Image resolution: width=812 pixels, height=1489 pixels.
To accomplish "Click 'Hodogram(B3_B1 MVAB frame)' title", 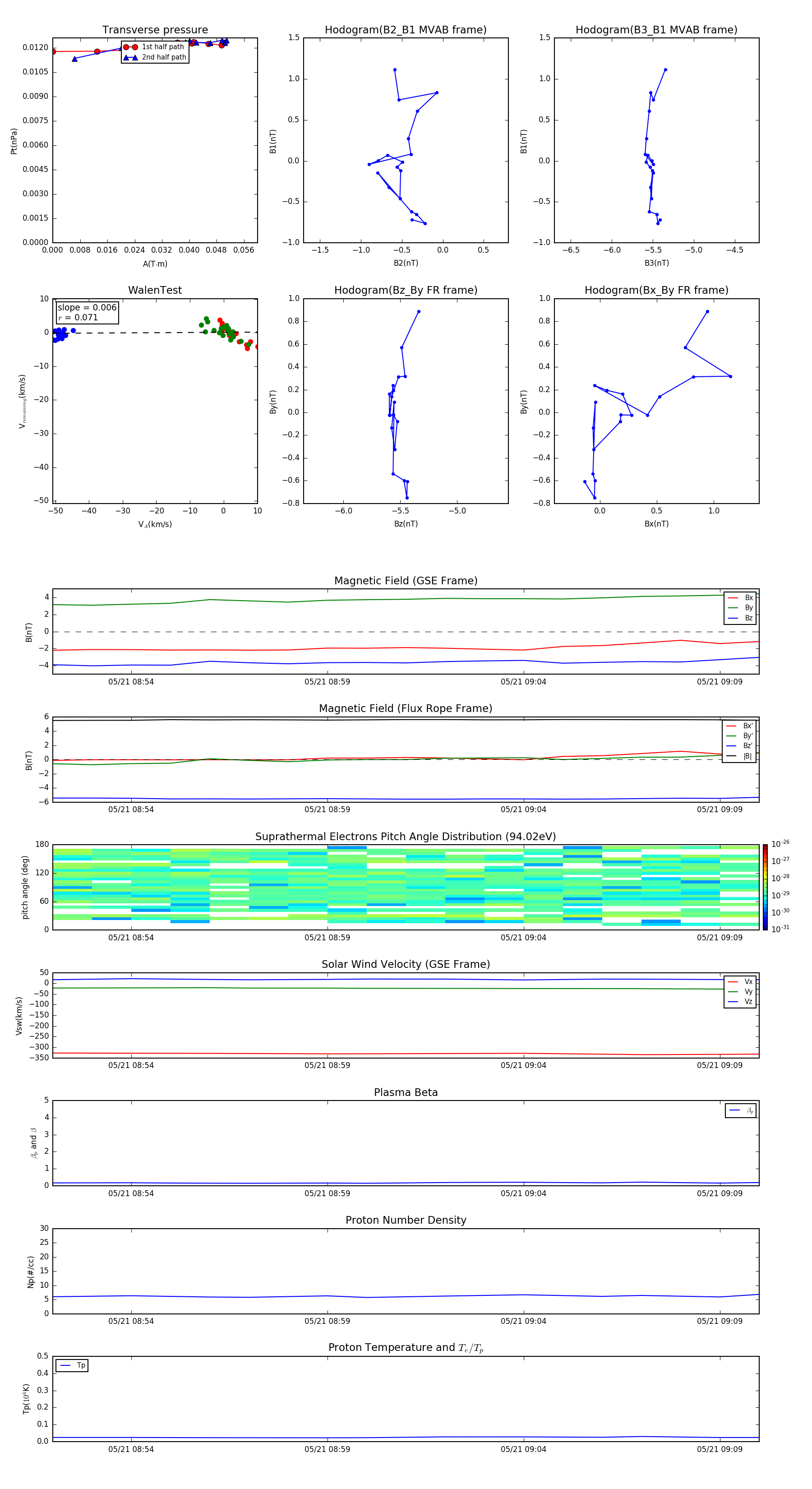I will [656, 30].
